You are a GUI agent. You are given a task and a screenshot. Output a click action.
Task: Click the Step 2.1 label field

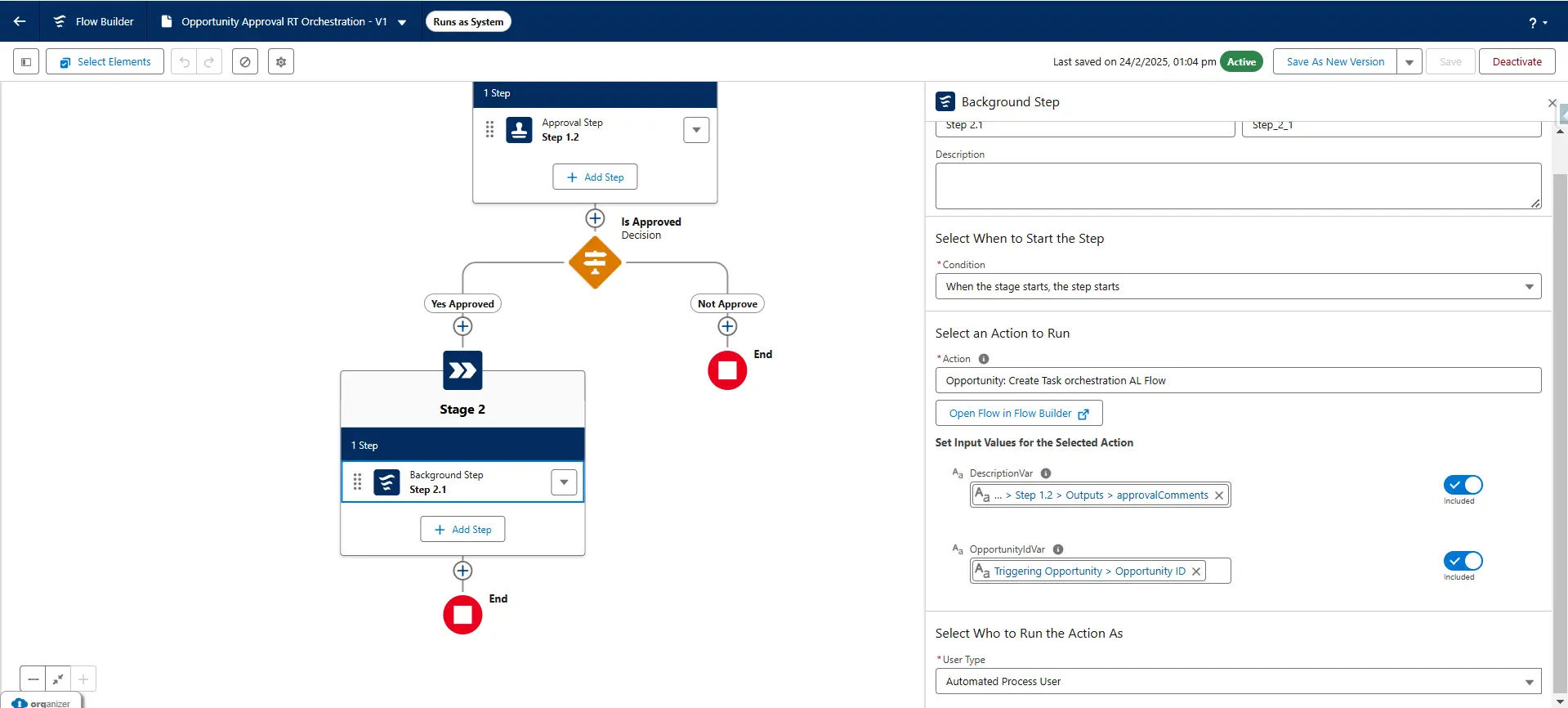1085,127
